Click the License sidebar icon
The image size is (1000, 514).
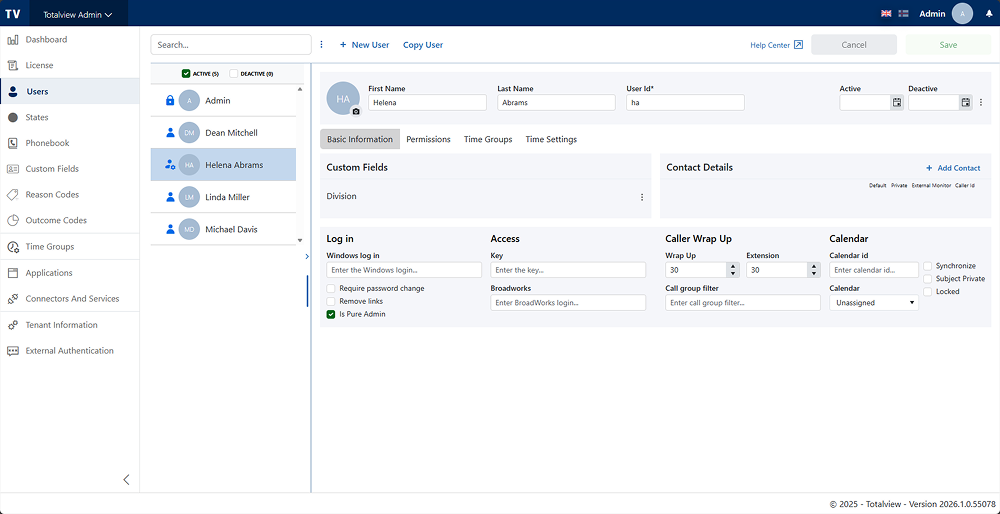[12, 65]
